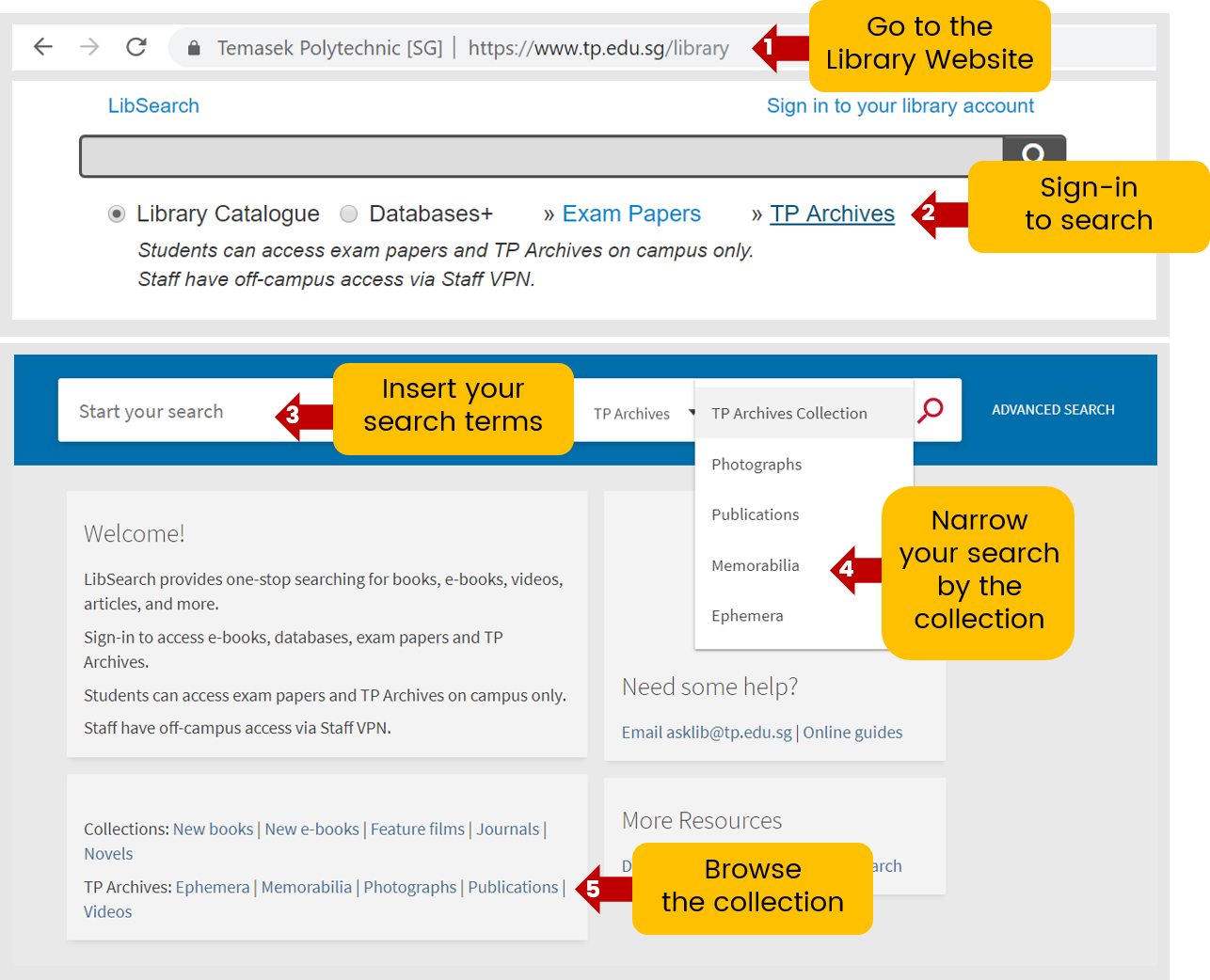Click the browser address bar URL

click(x=598, y=48)
